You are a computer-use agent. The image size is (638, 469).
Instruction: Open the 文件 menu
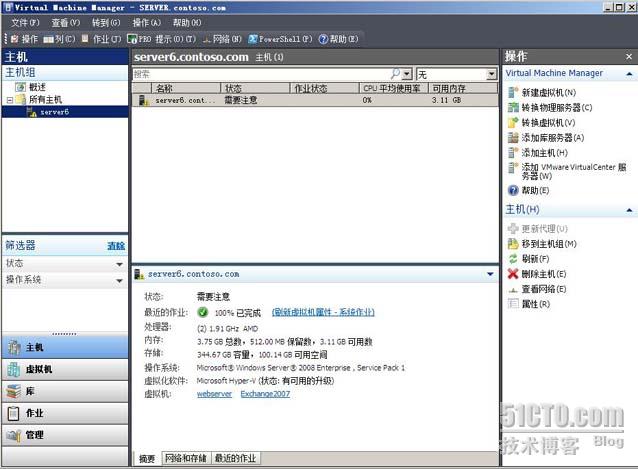(25, 23)
